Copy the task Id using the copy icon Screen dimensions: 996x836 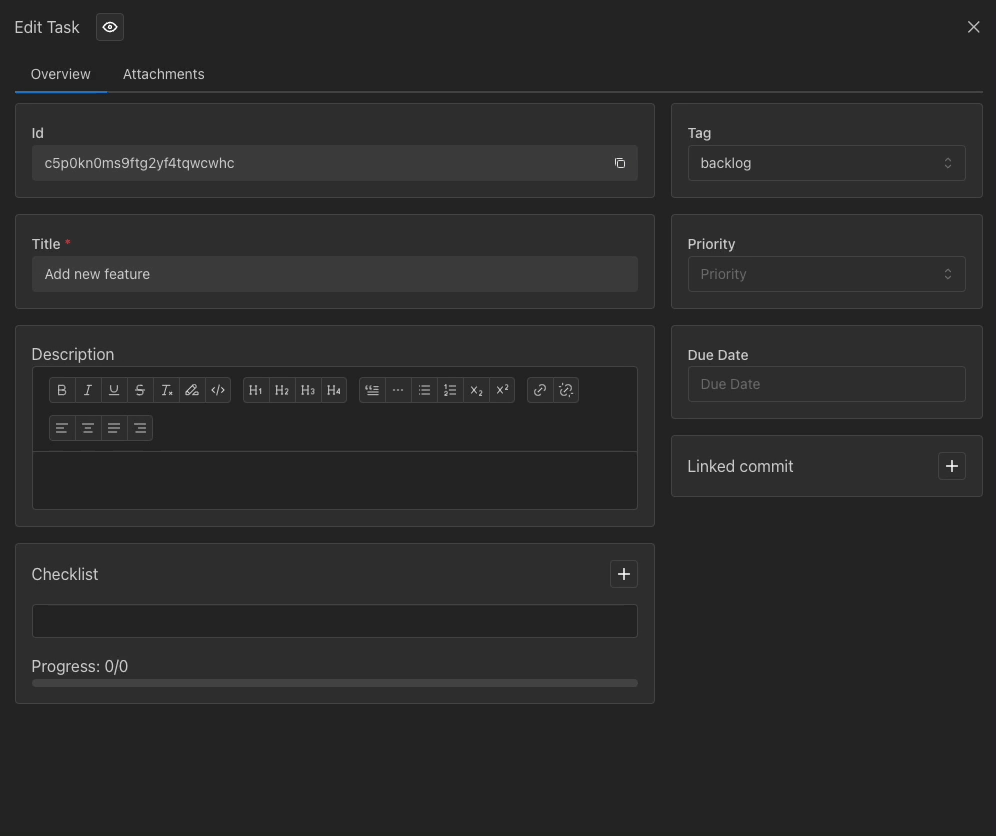620,163
